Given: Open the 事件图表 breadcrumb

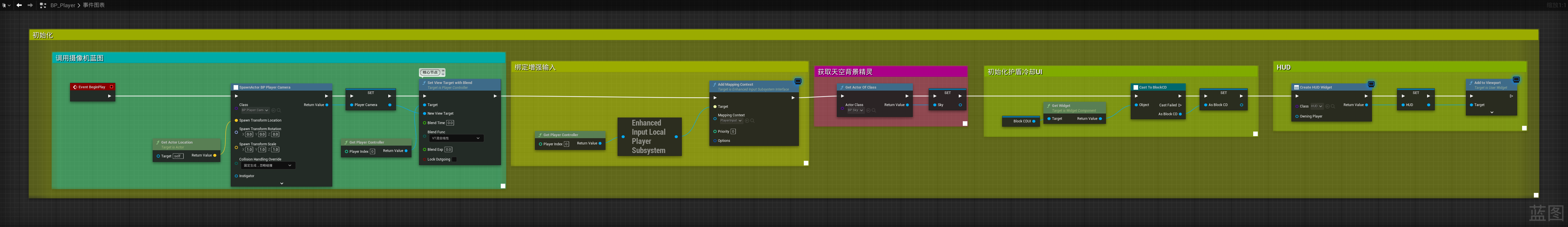Looking at the screenshot, I should click(x=94, y=5).
